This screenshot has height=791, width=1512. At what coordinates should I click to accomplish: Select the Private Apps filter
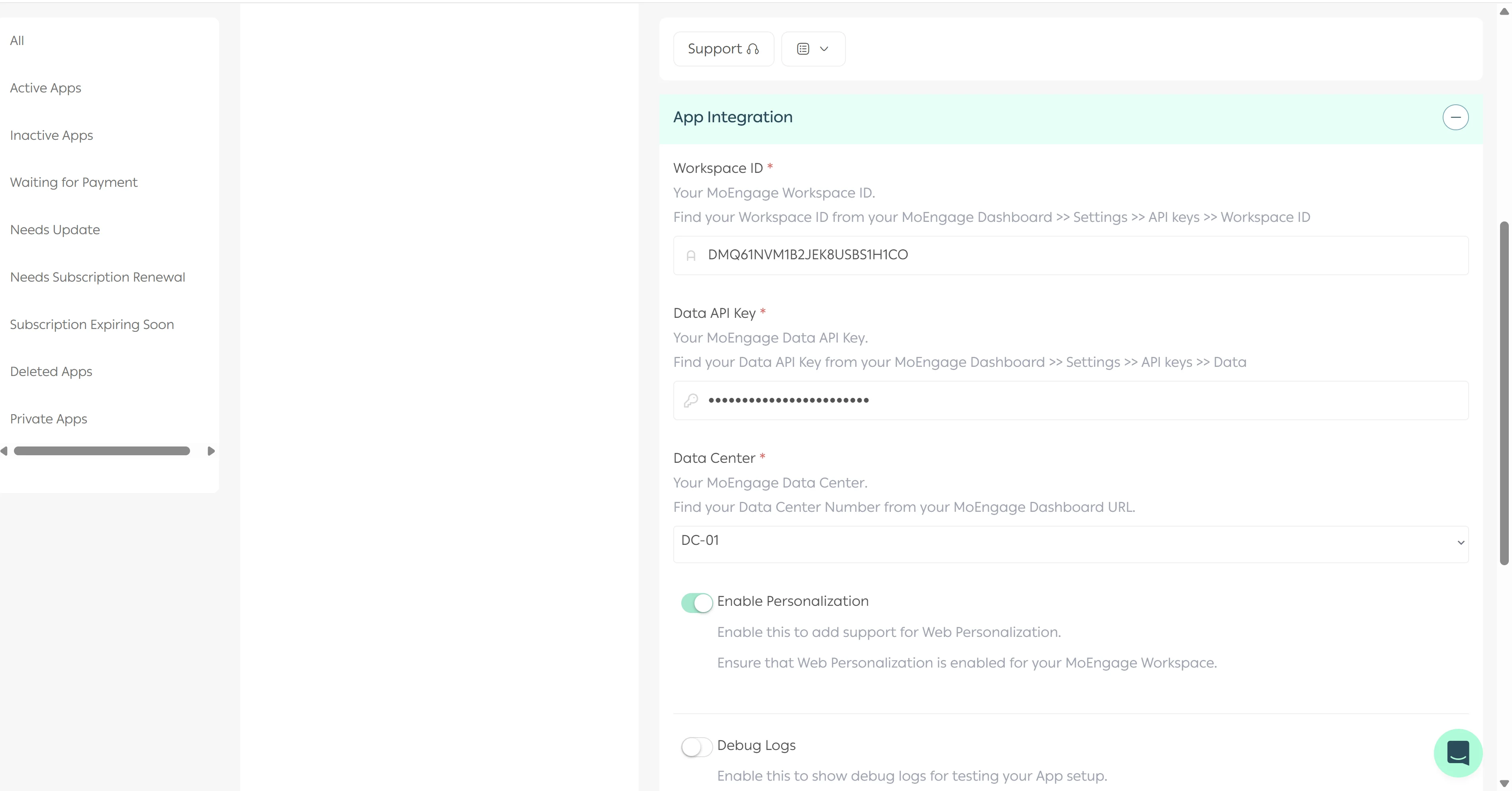(49, 419)
